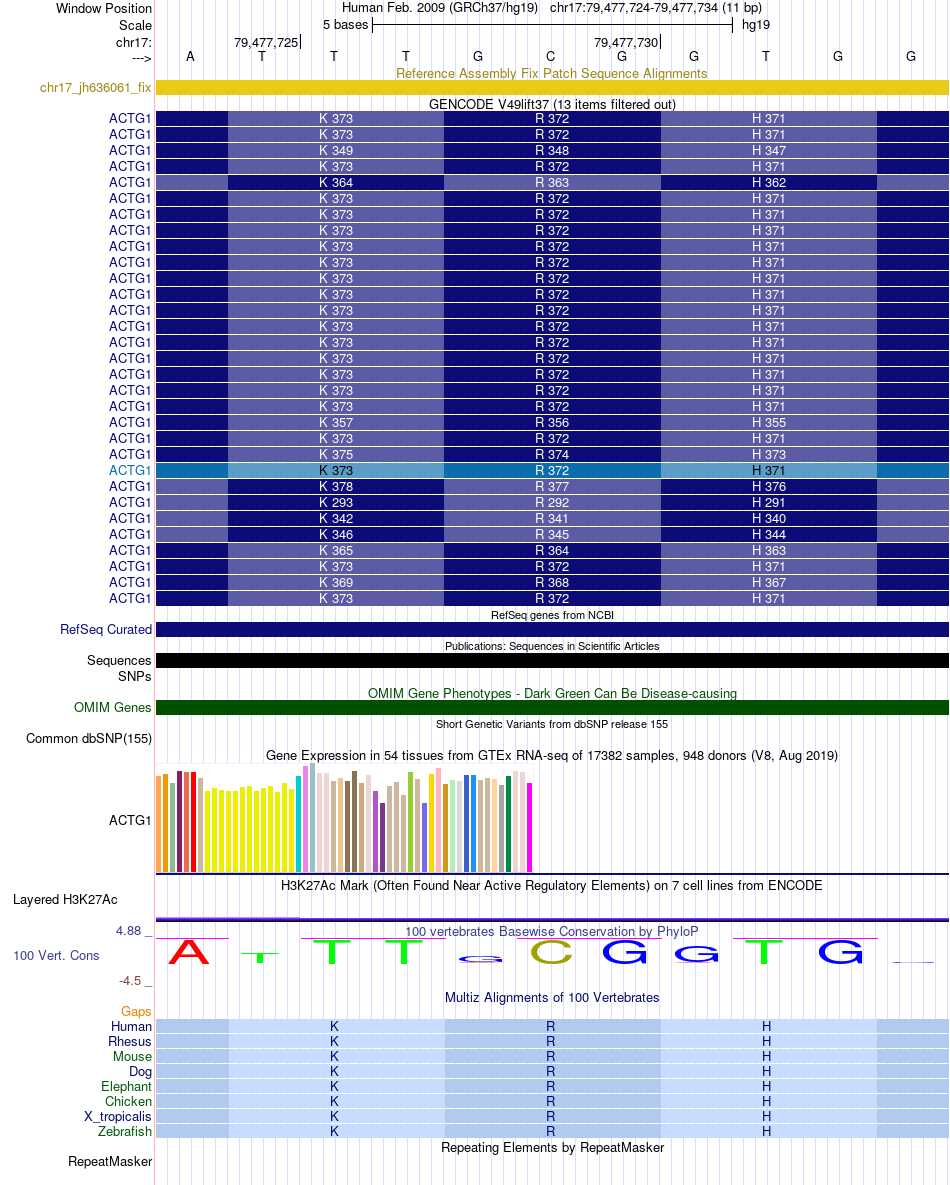This screenshot has width=950, height=1185.
Task: Click the X_tropicalis species label
Action: (x=118, y=1116)
